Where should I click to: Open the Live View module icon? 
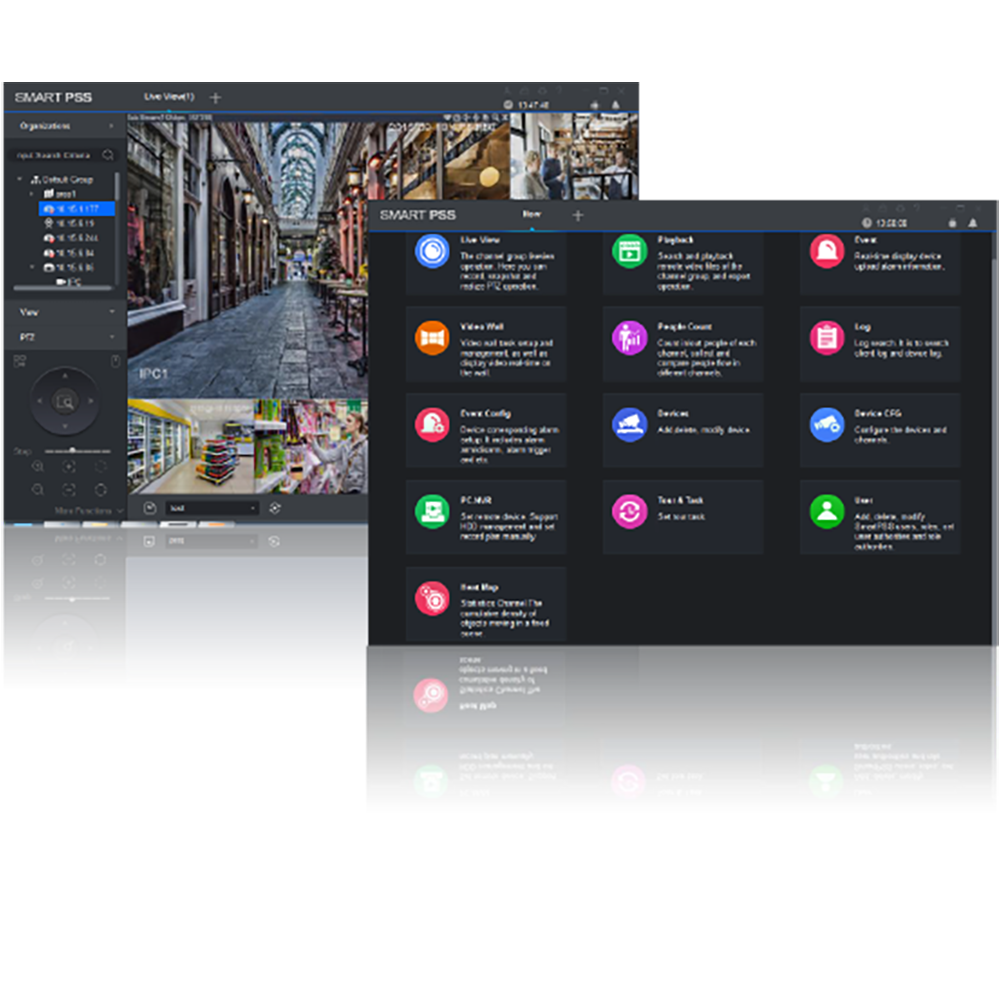pos(432,251)
